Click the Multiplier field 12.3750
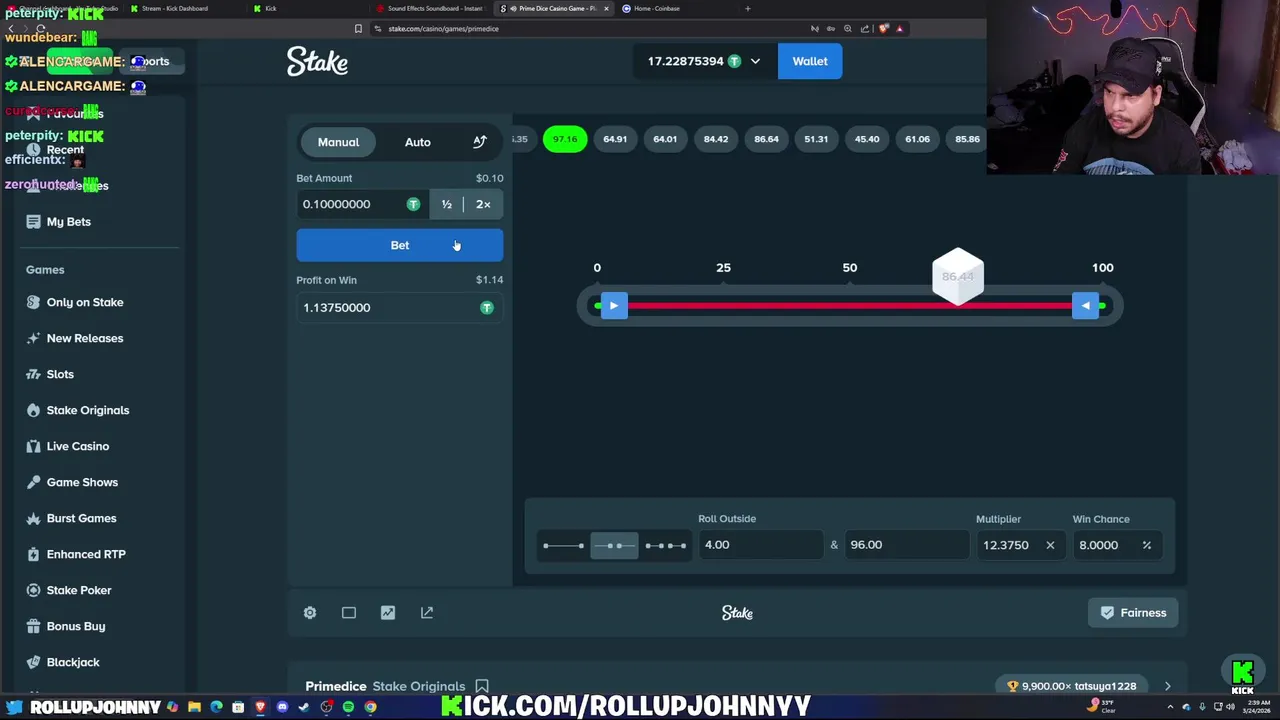The height and width of the screenshot is (720, 1280). (1019, 545)
